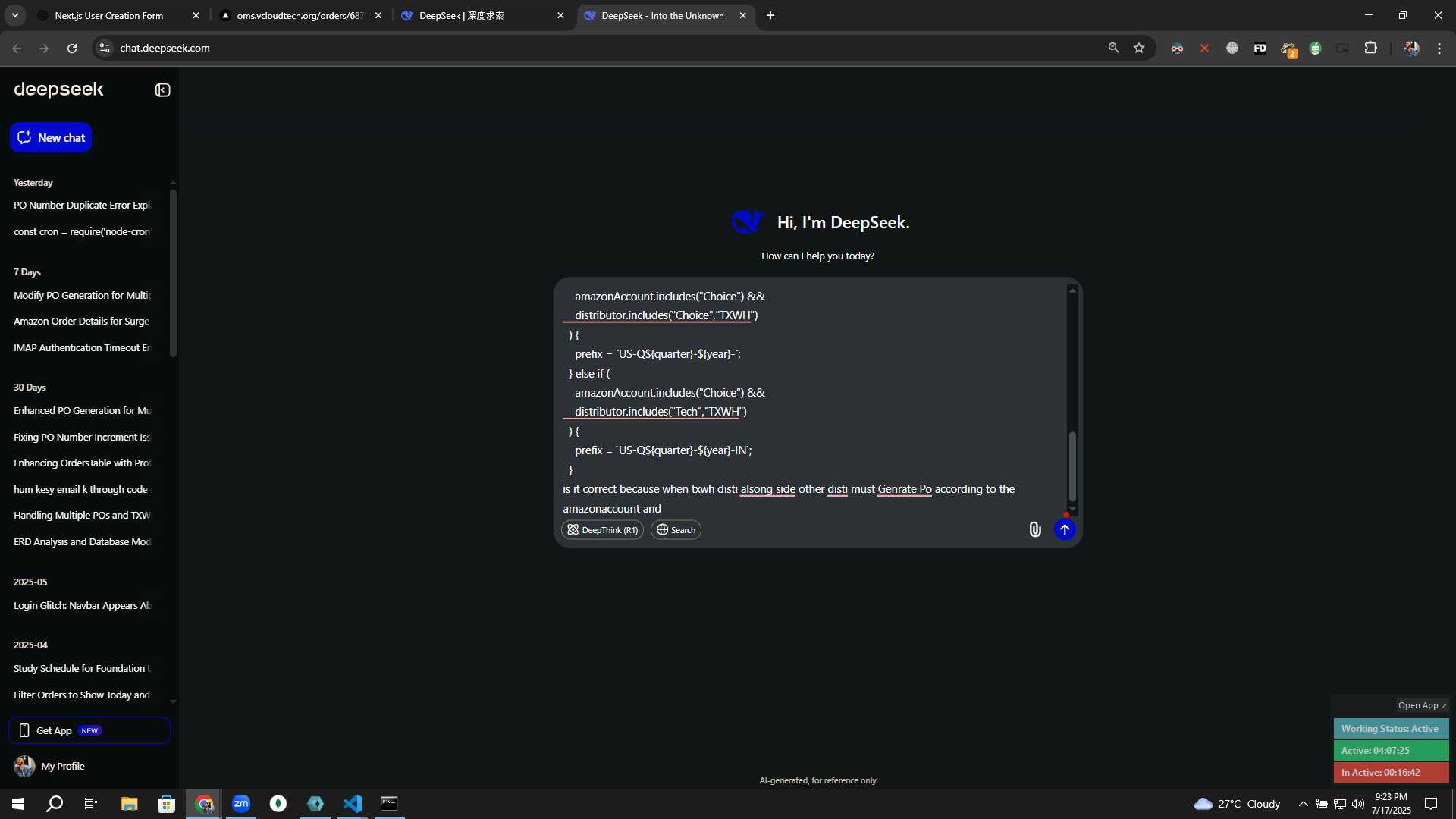Open 'Filter Orders to Show Today' chat
This screenshot has height=819, width=1456.
pos(82,695)
